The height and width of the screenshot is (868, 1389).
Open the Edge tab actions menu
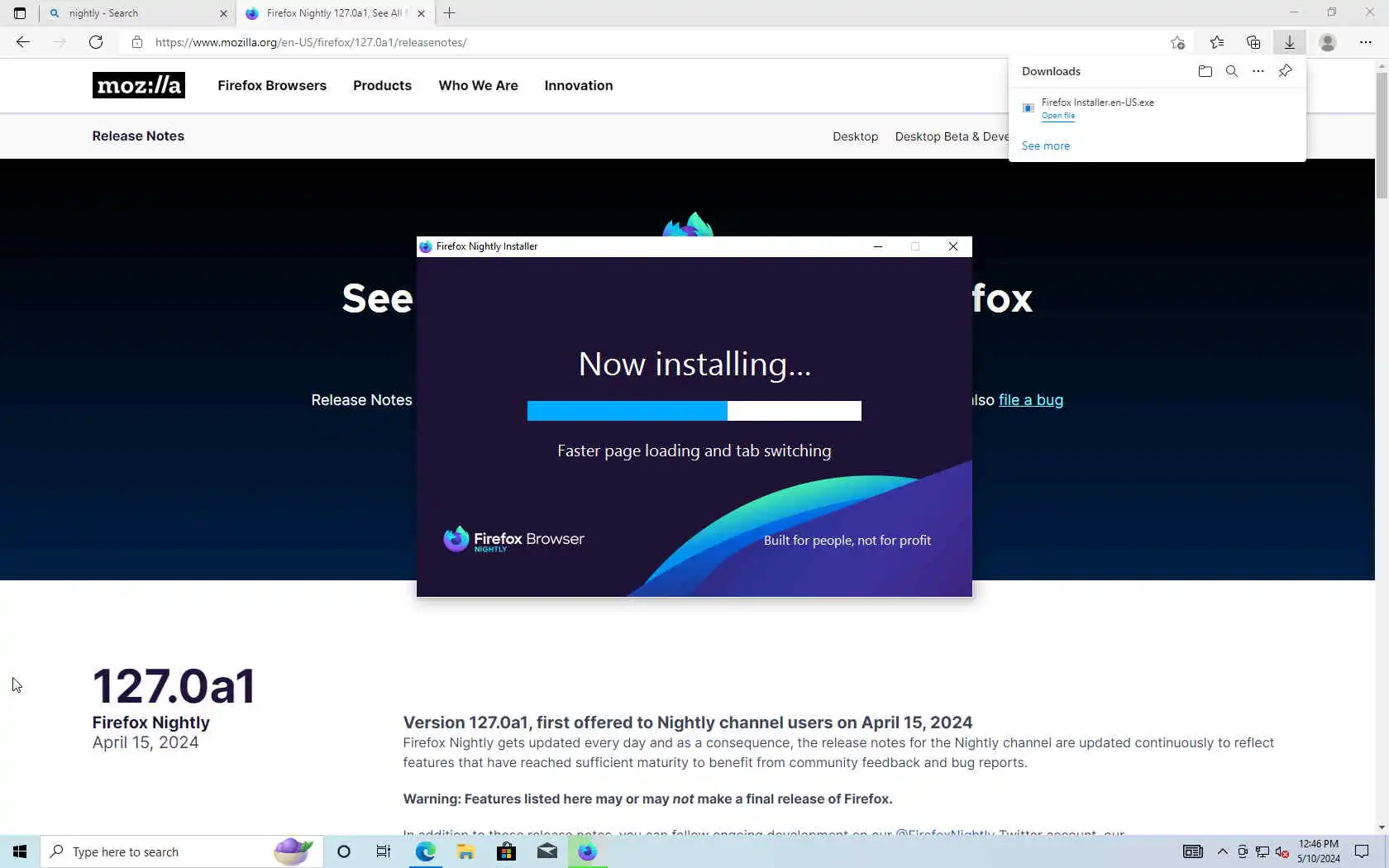tap(20, 13)
